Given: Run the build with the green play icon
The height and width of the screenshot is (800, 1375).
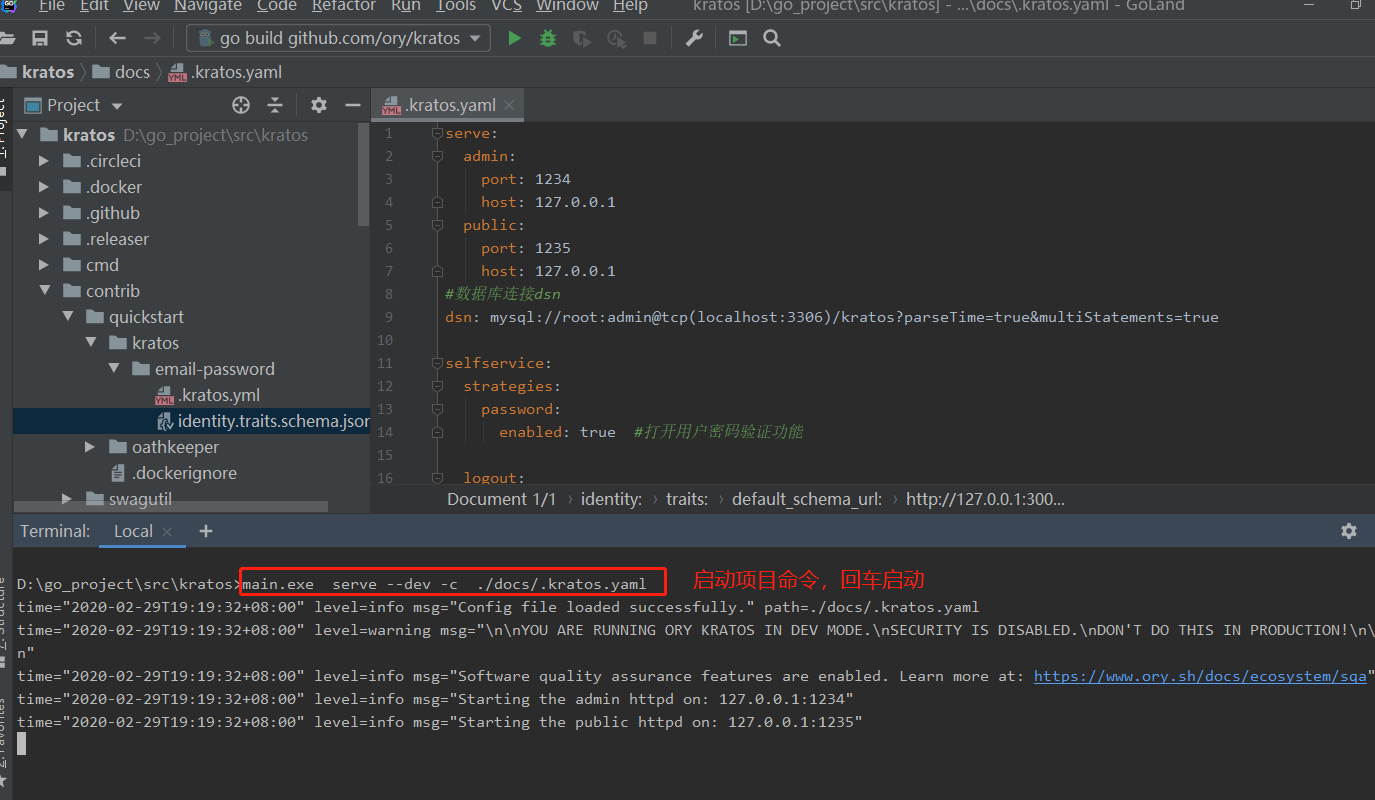Looking at the screenshot, I should coord(515,38).
